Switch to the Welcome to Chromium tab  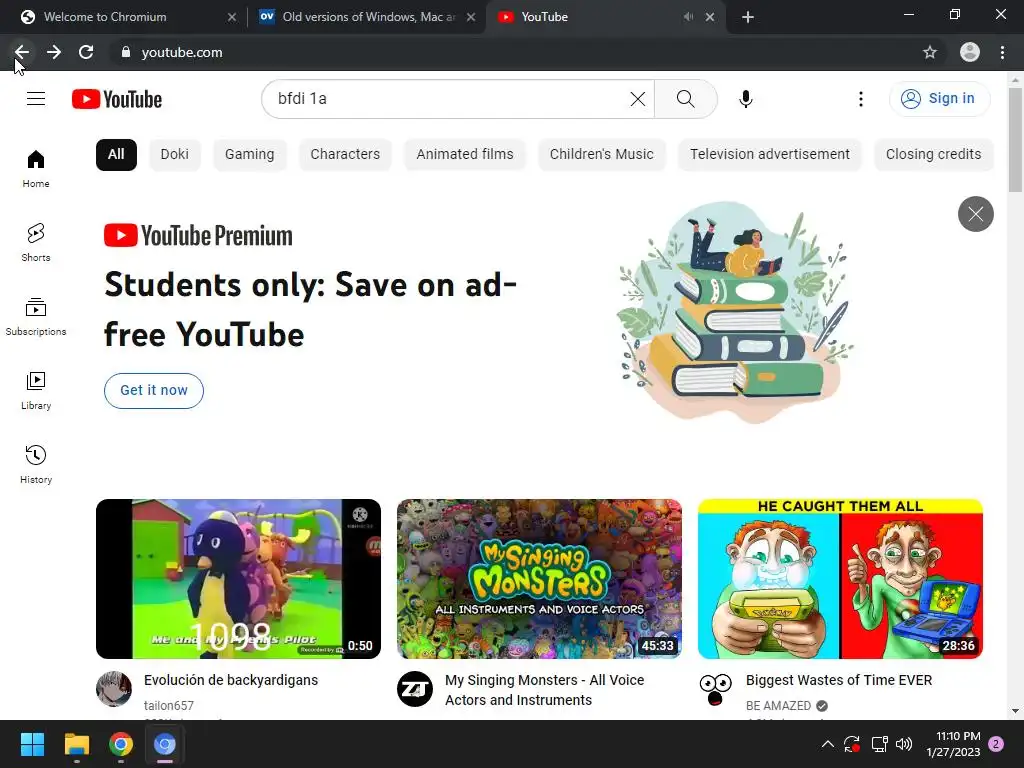pyautogui.click(x=122, y=17)
